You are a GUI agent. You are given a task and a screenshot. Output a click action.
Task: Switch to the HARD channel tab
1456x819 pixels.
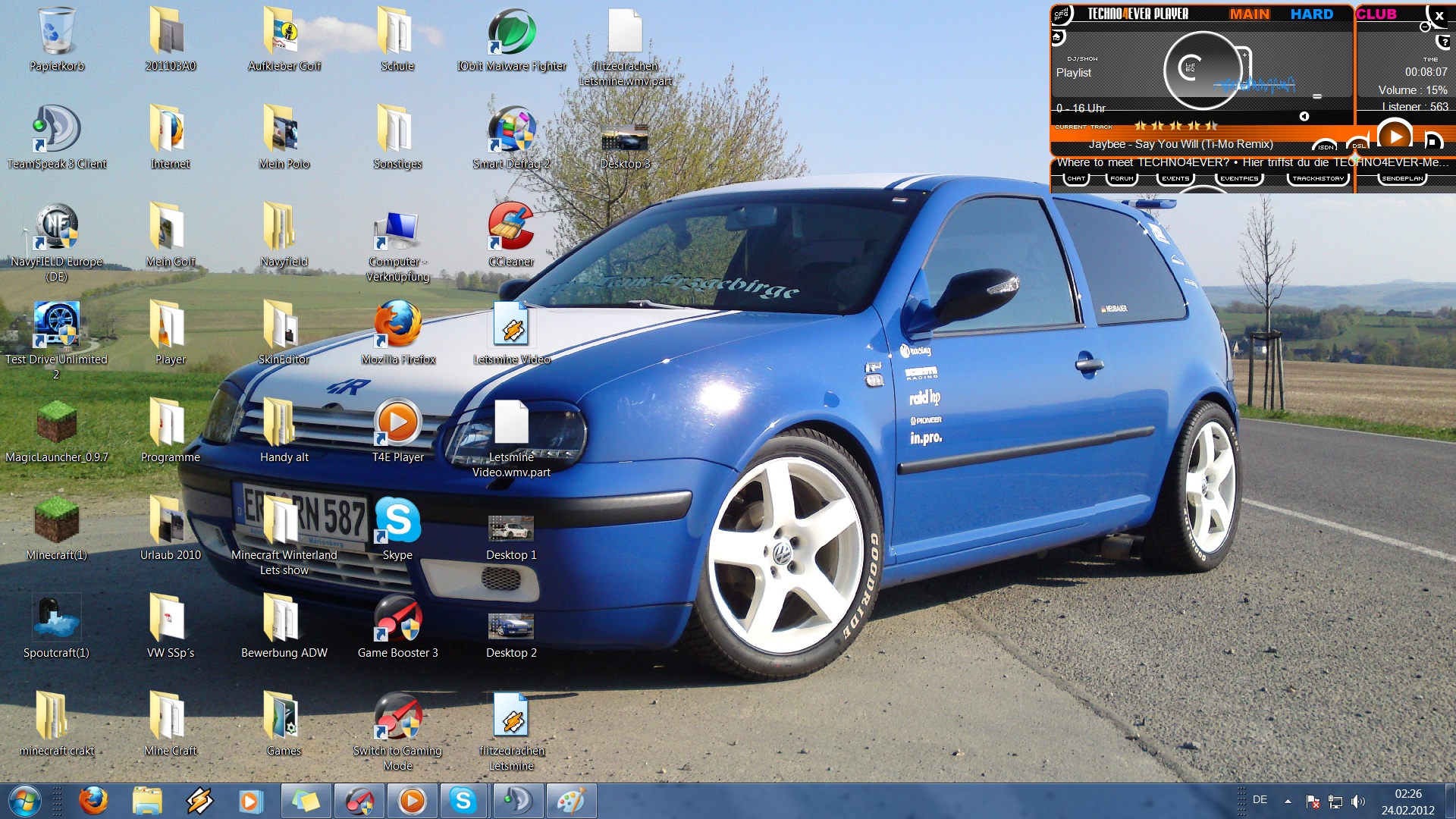[x=1311, y=14]
